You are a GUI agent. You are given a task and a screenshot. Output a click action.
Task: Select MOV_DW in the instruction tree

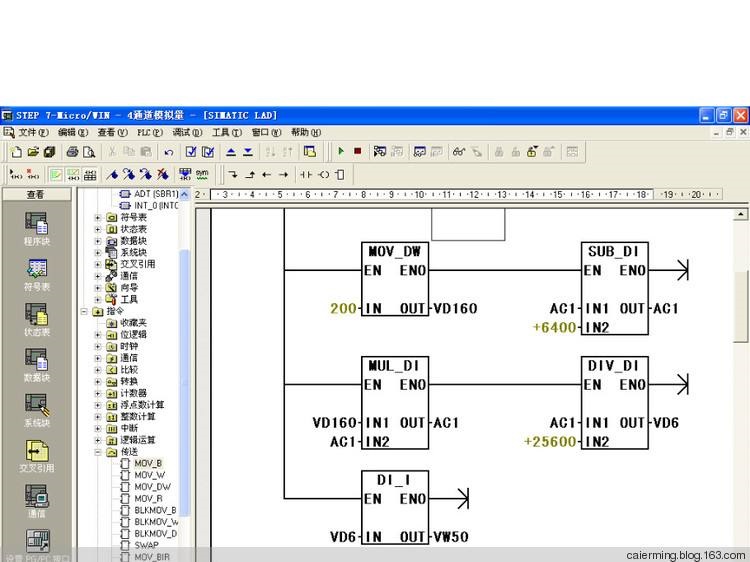[x=152, y=486]
